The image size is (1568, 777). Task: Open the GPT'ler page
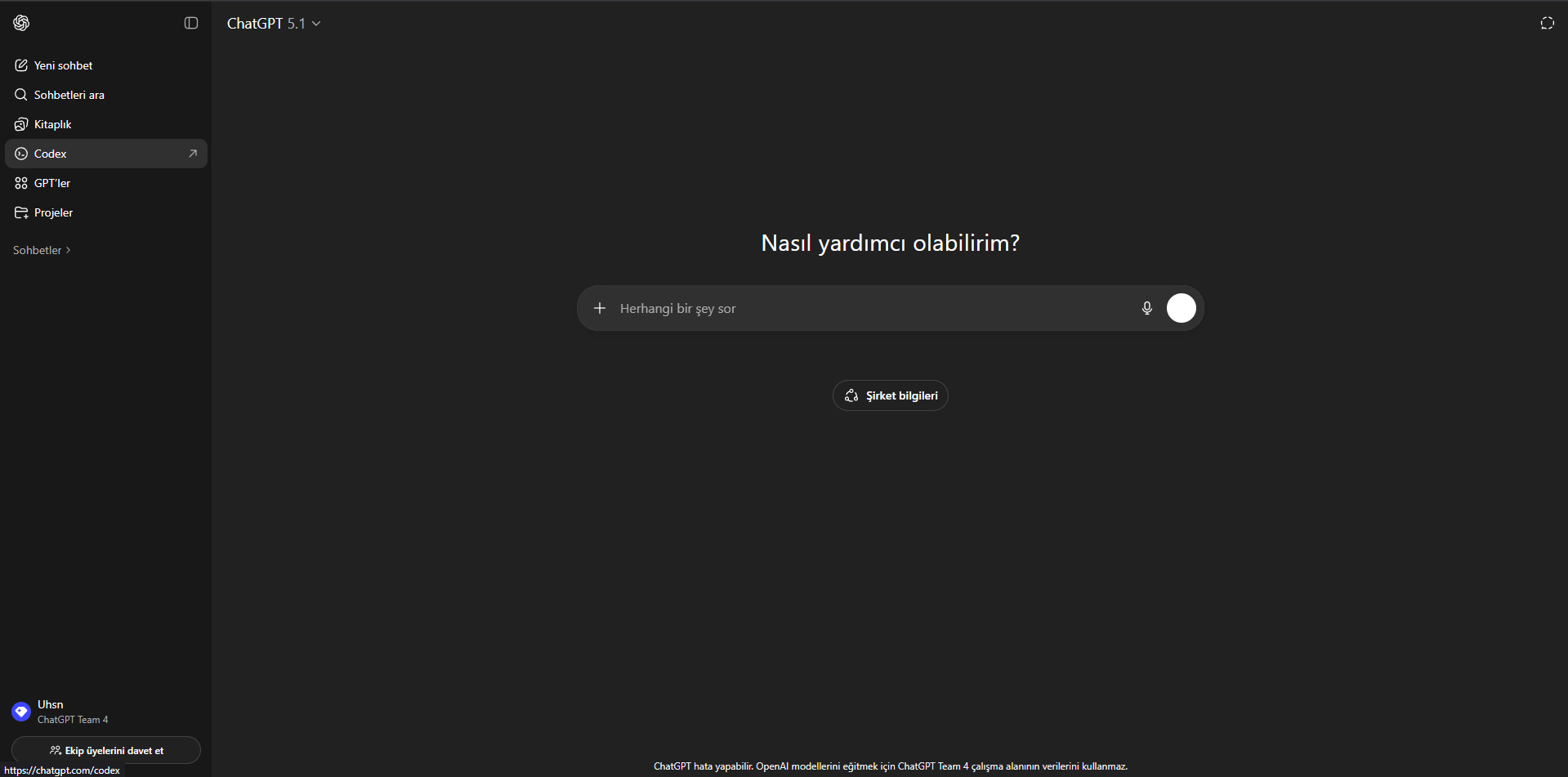tap(52, 183)
